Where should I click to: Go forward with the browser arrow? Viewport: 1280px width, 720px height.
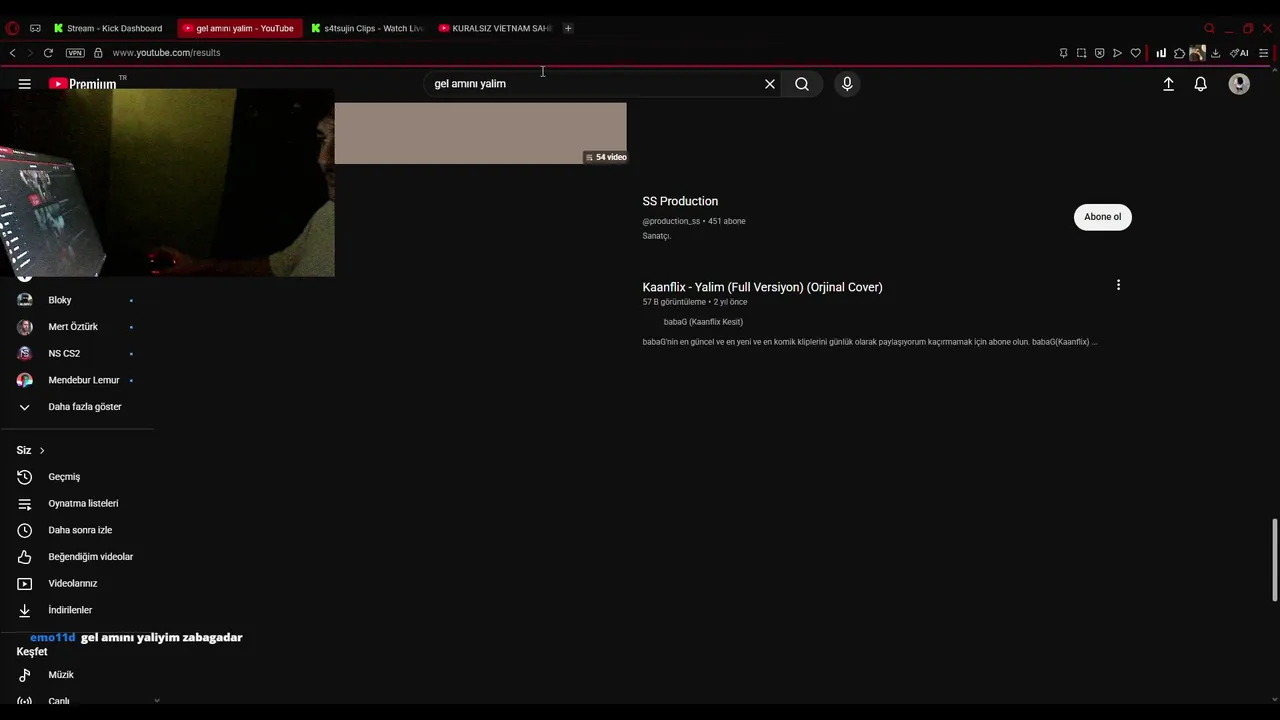(30, 53)
